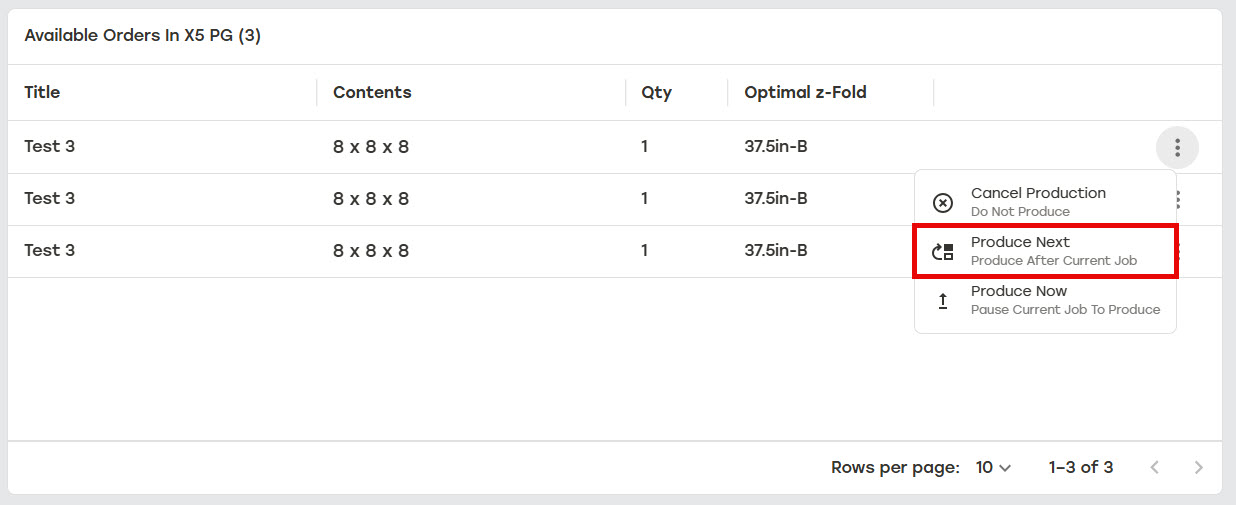
Task: Click the Produce Now upward arrow icon
Action: 943,301
